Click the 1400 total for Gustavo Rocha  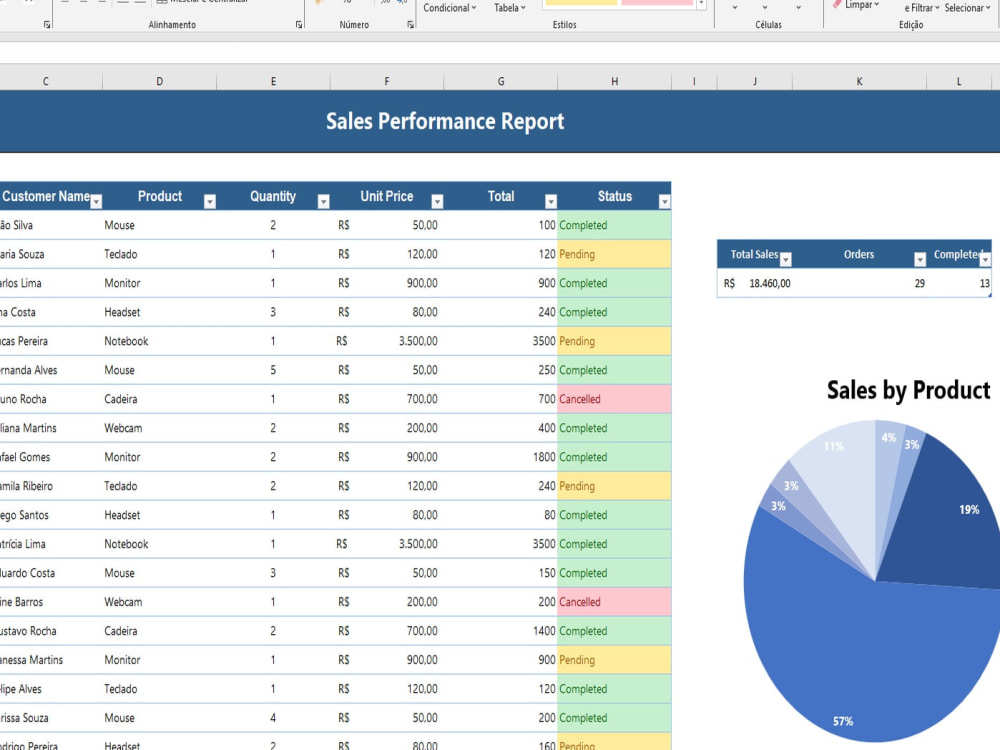501,631
